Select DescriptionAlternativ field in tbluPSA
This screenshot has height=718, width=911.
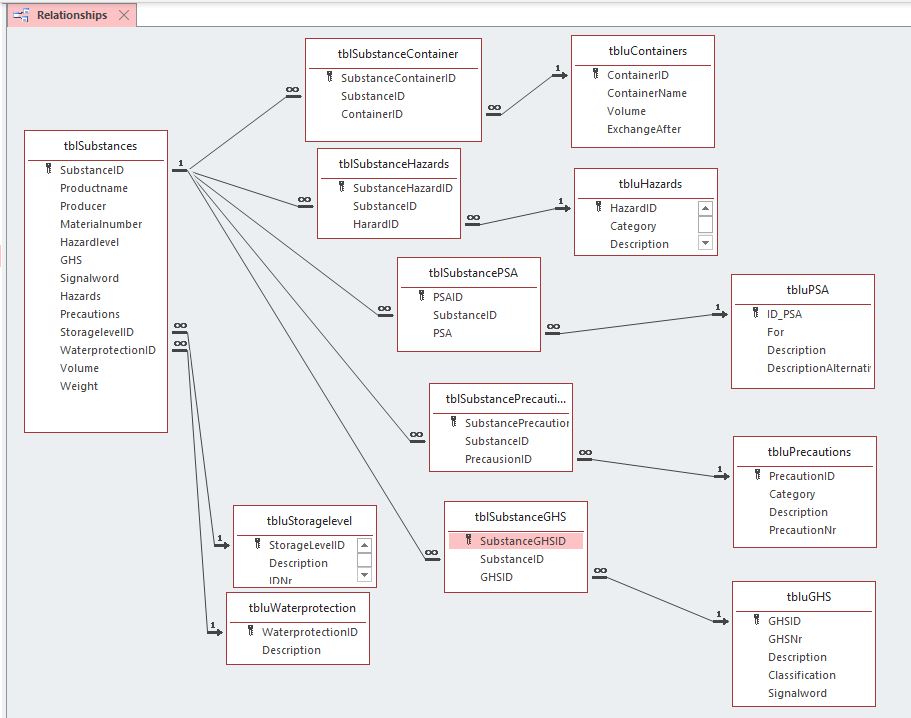[x=818, y=368]
